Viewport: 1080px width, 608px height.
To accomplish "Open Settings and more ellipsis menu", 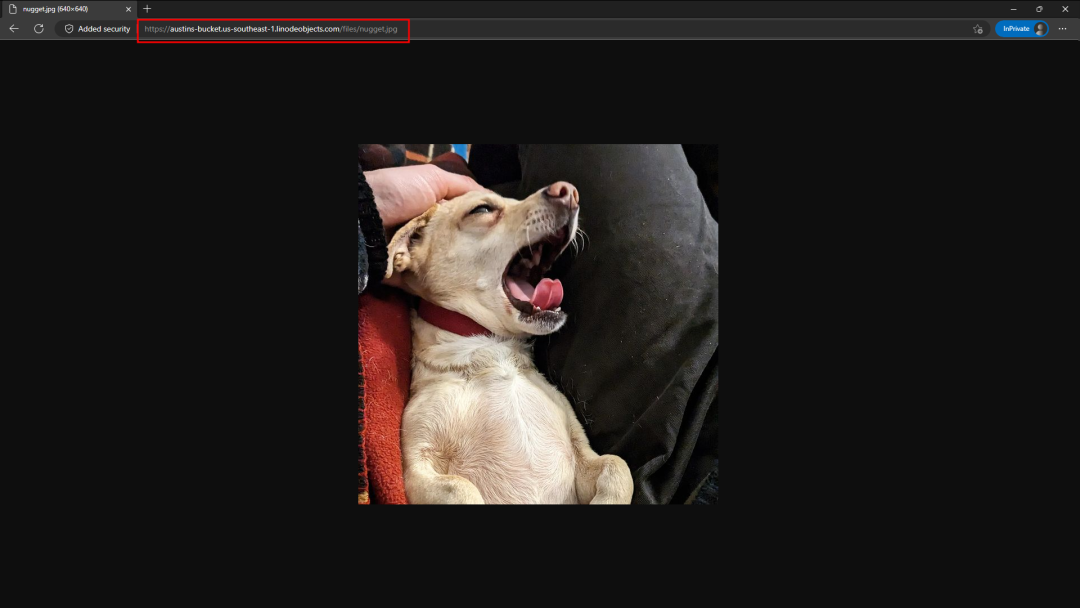I will tap(1062, 29).
